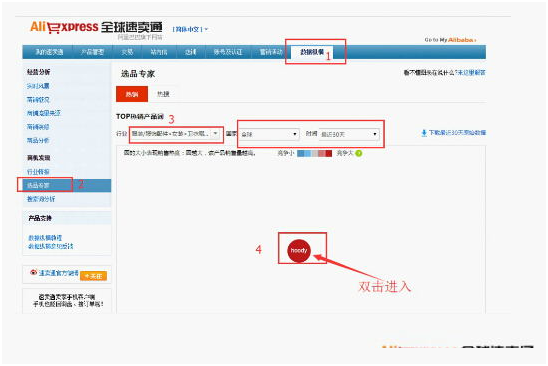Click the Go to My Alibaba link
This screenshot has width=548, height=366.
(450, 40)
